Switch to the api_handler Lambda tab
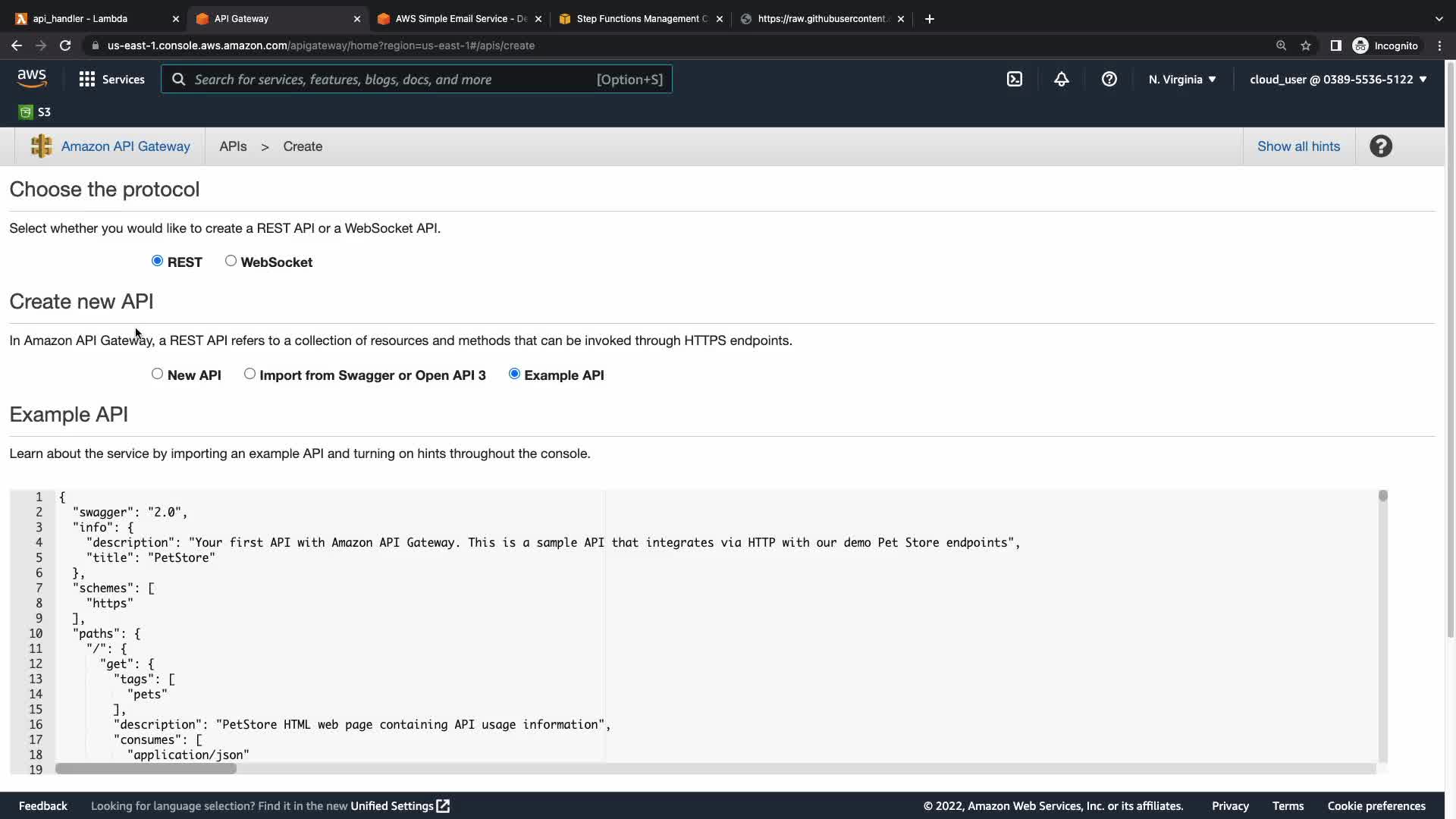This screenshot has width=1456, height=819. [x=80, y=19]
